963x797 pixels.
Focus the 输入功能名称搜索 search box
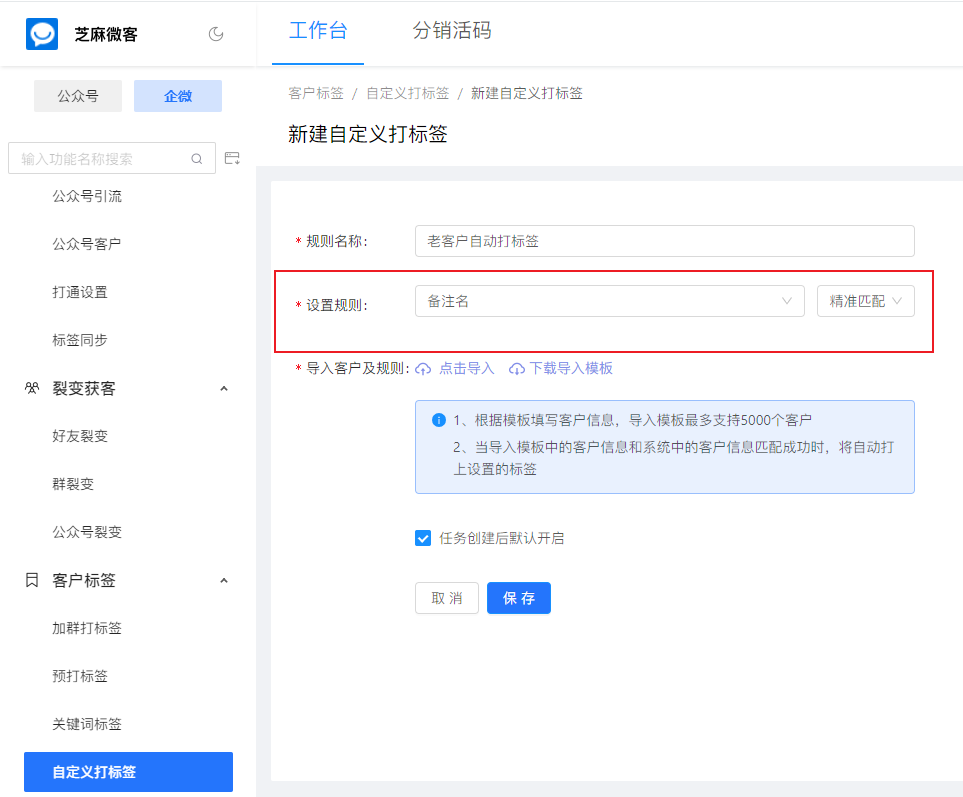112,158
